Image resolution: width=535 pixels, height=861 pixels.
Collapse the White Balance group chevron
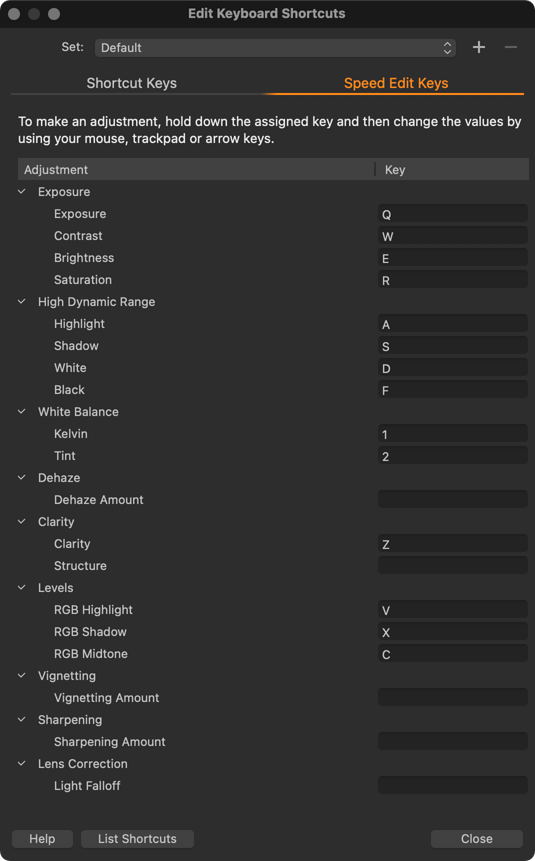click(22, 411)
